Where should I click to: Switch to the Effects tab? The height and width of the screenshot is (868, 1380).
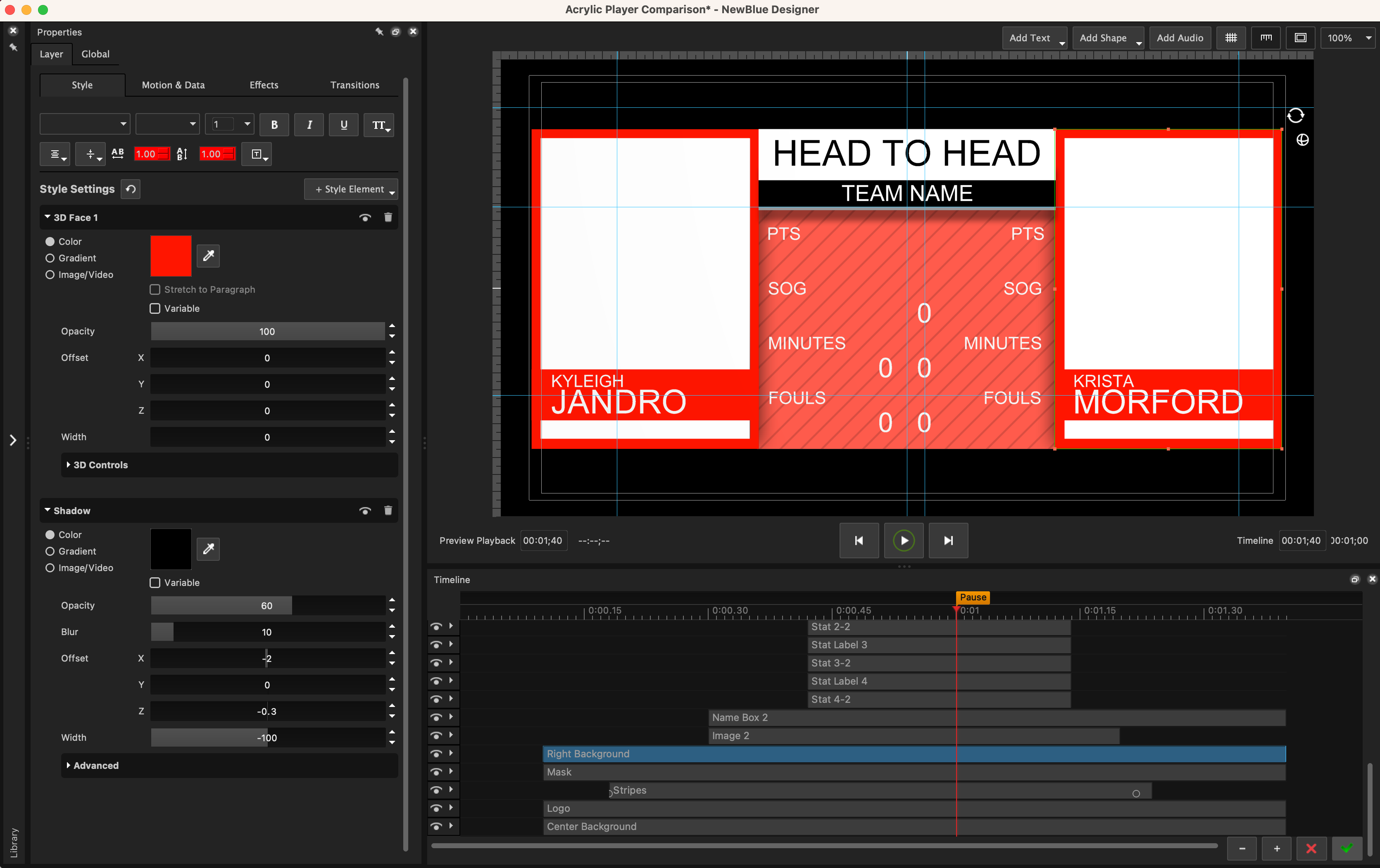click(x=264, y=85)
